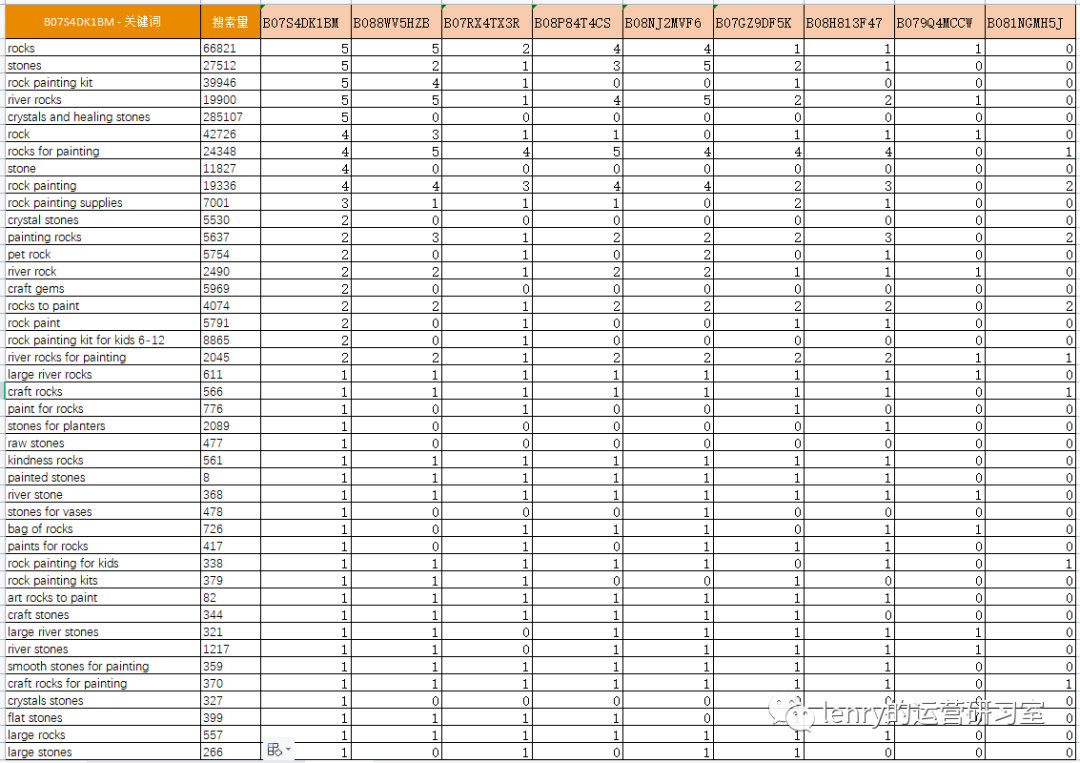Select the B07S4DK1BM keyword header cell

click(x=103, y=22)
